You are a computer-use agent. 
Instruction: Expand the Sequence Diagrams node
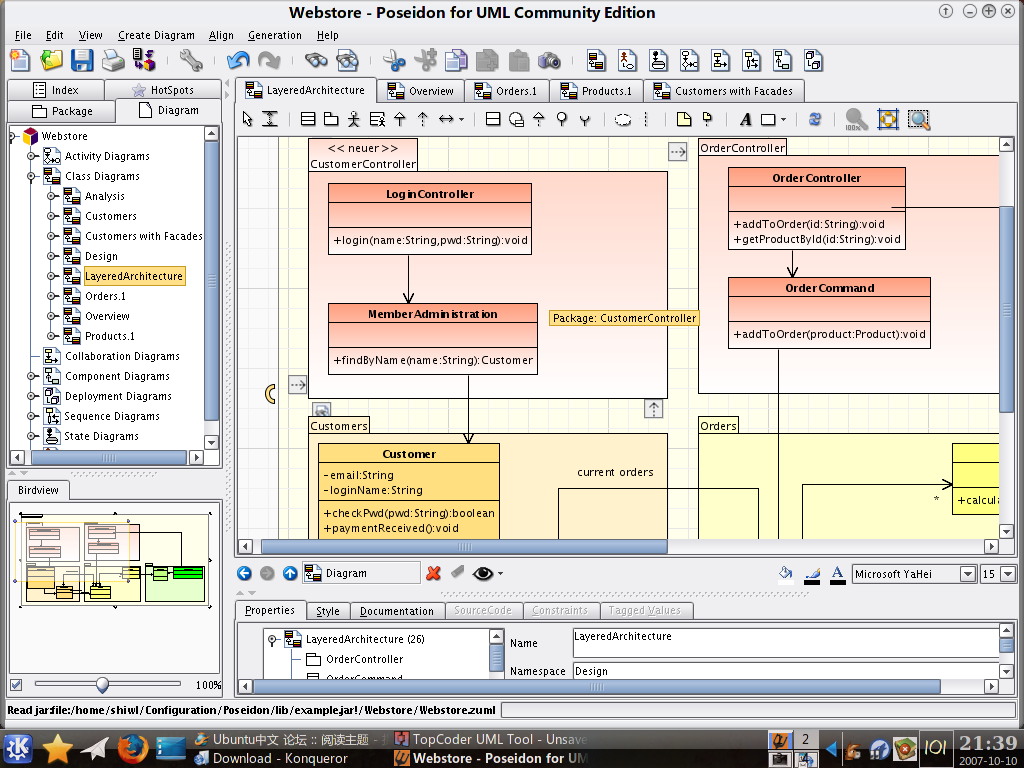tap(31, 416)
